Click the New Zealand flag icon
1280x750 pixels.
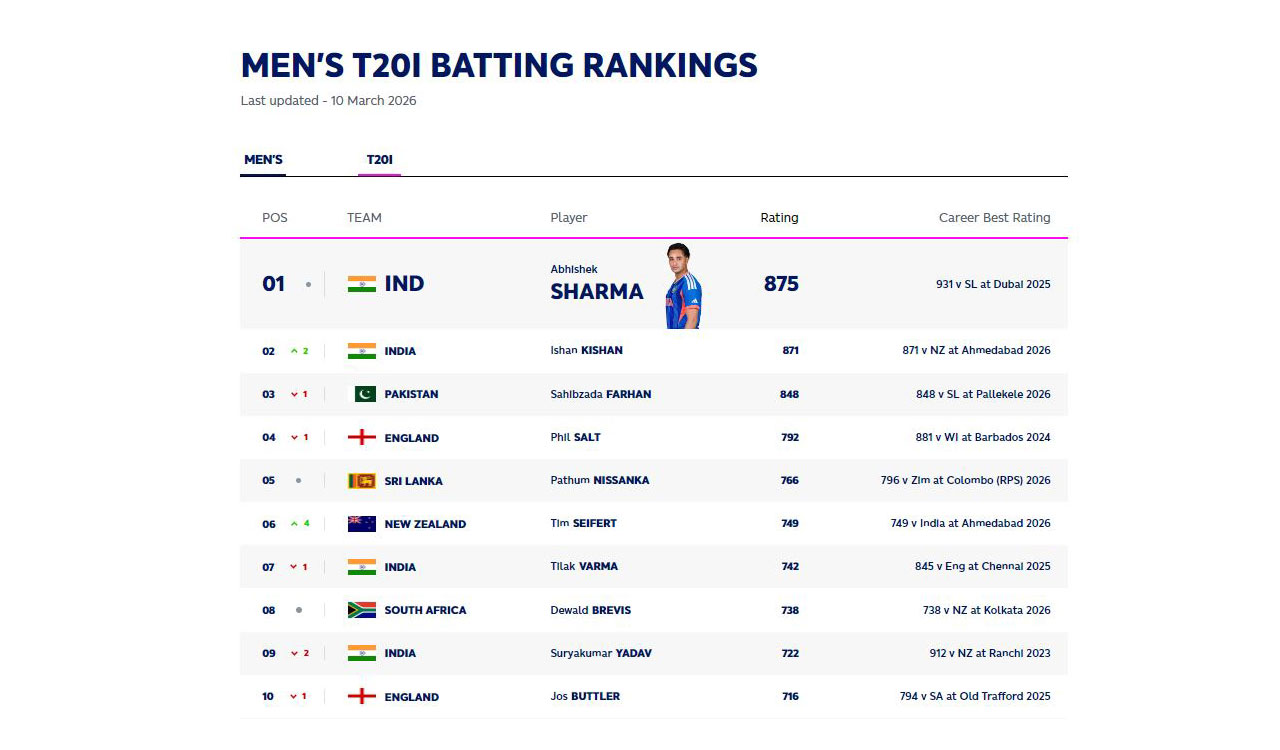coord(361,524)
